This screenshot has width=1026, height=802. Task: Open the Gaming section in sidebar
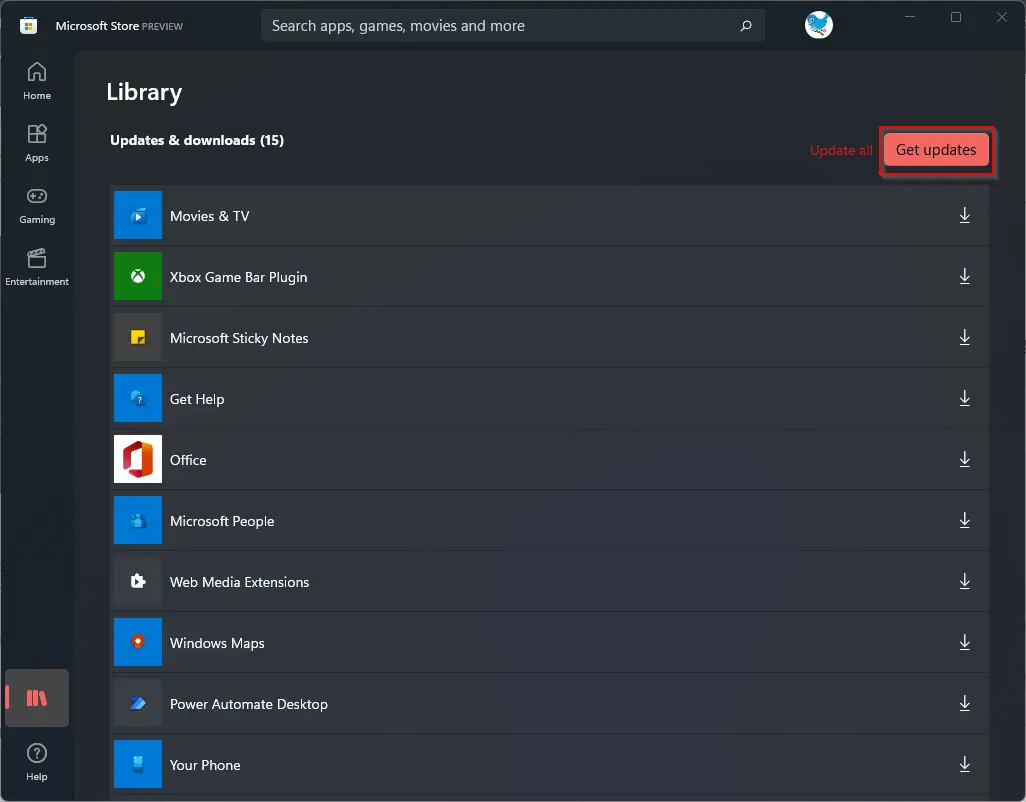[37, 205]
